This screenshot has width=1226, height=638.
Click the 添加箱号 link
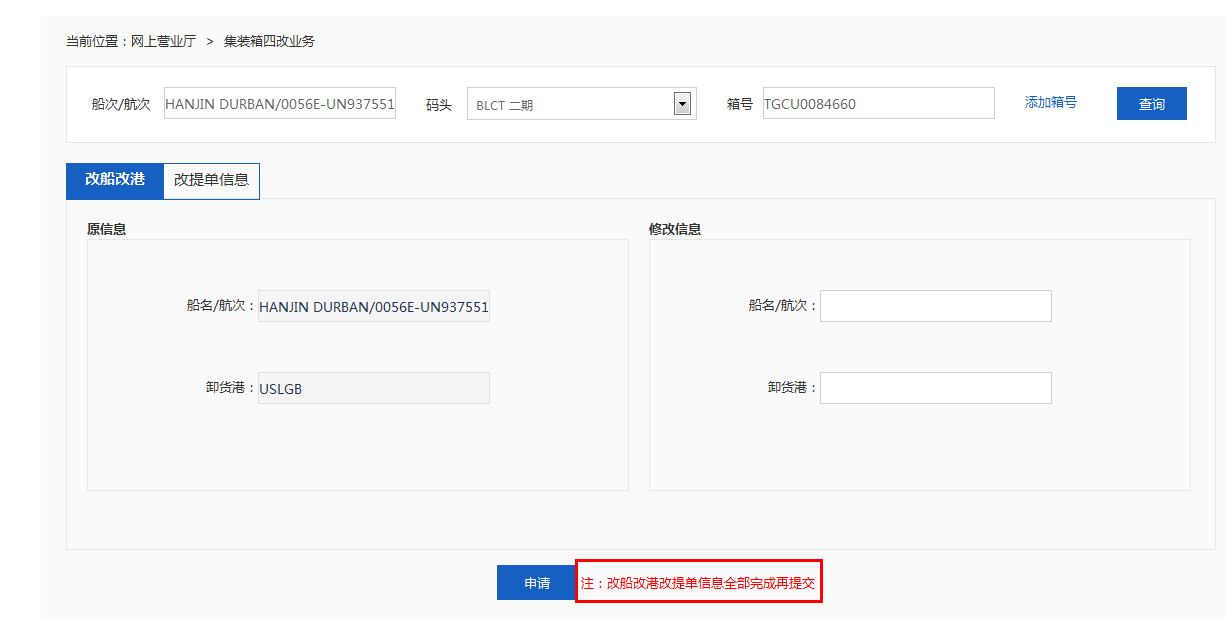1050,102
